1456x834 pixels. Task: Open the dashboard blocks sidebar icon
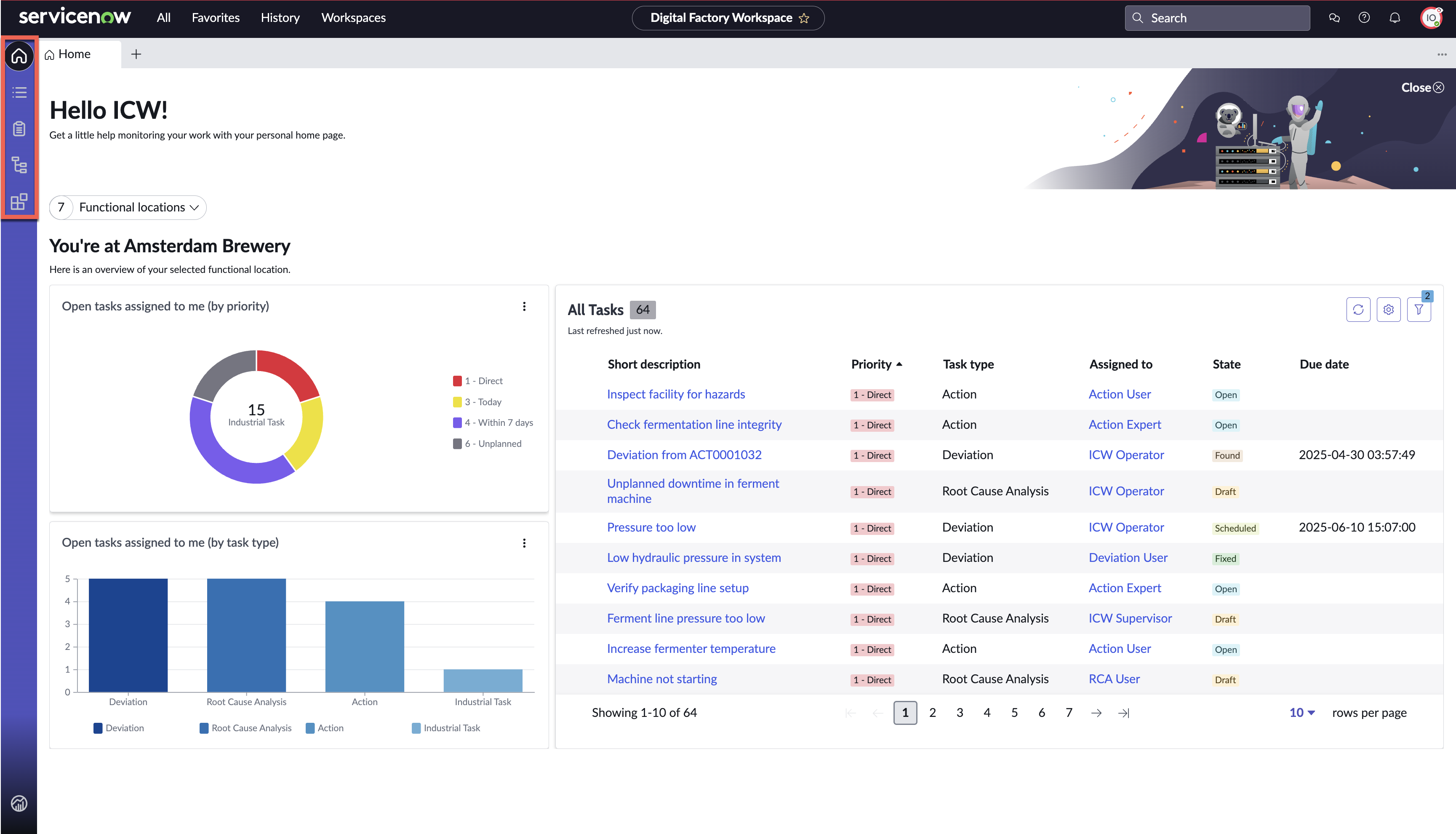[19, 202]
